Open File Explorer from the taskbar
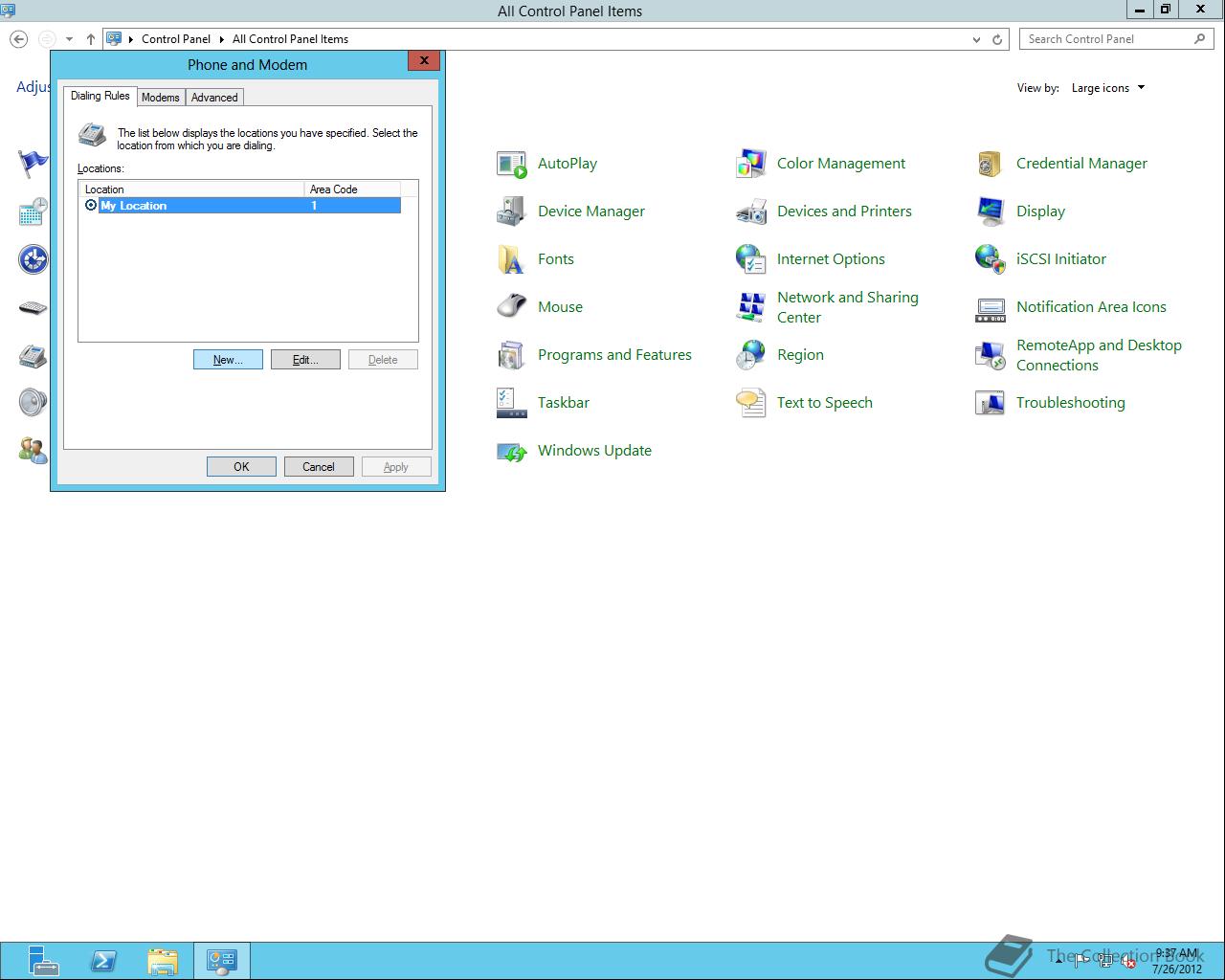 [x=163, y=960]
